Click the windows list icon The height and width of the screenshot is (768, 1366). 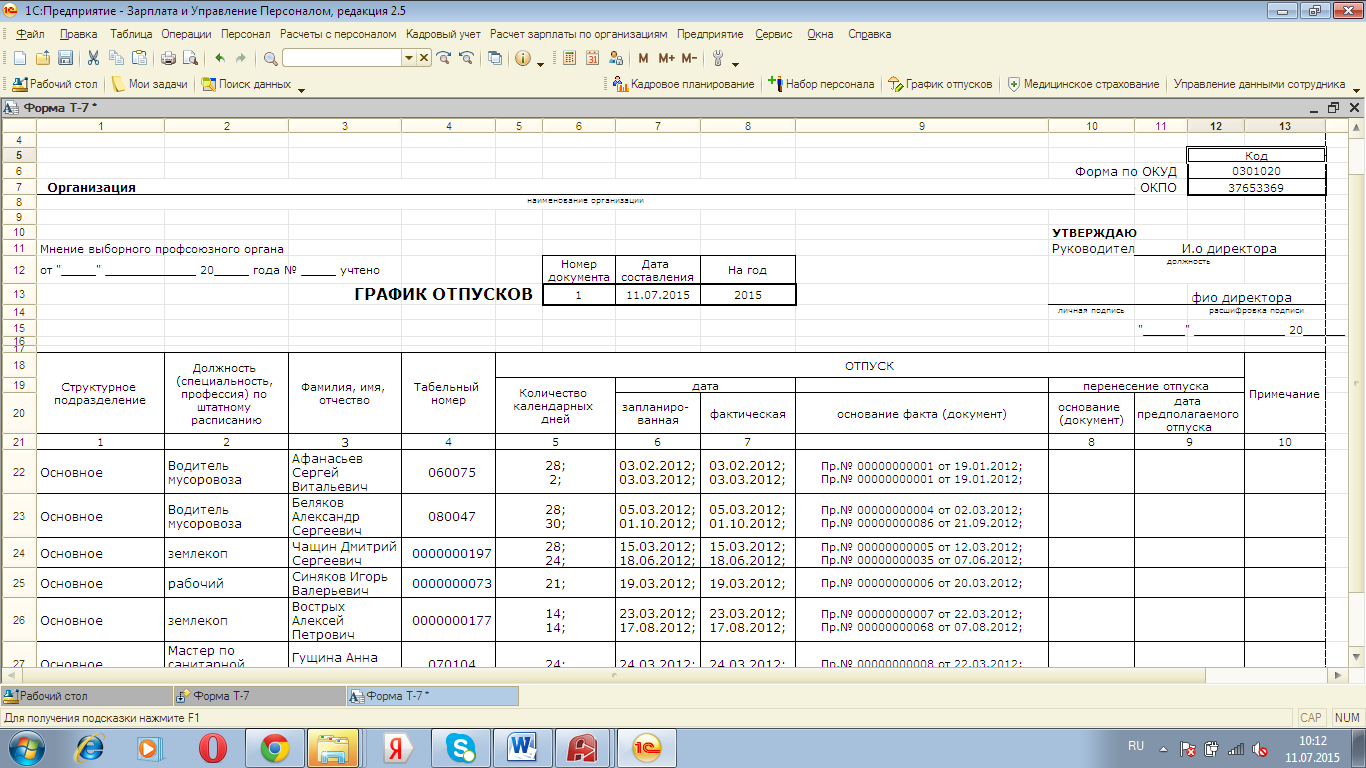click(495, 58)
